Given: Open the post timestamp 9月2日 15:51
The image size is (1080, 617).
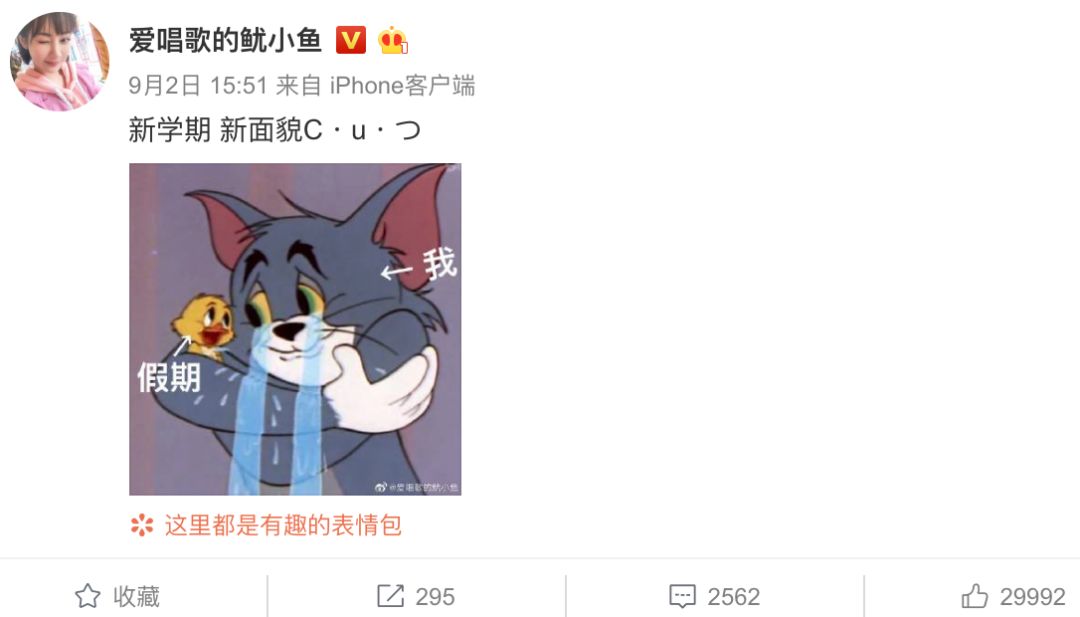Looking at the screenshot, I should click(x=198, y=86).
